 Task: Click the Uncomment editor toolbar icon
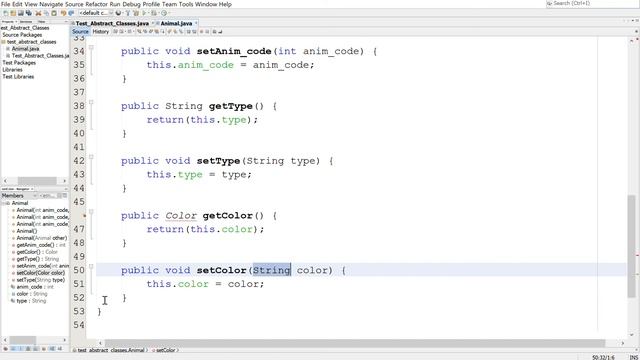coord(220,31)
